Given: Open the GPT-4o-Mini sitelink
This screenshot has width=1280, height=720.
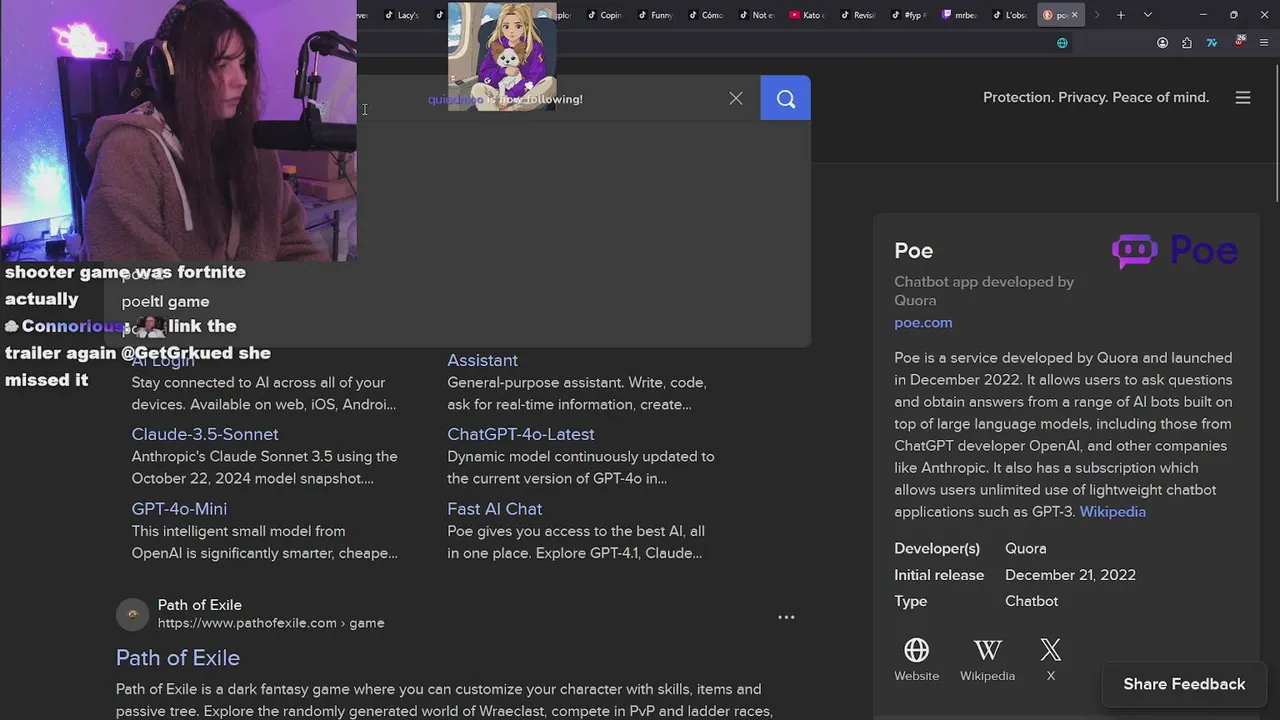Looking at the screenshot, I should click(x=179, y=509).
